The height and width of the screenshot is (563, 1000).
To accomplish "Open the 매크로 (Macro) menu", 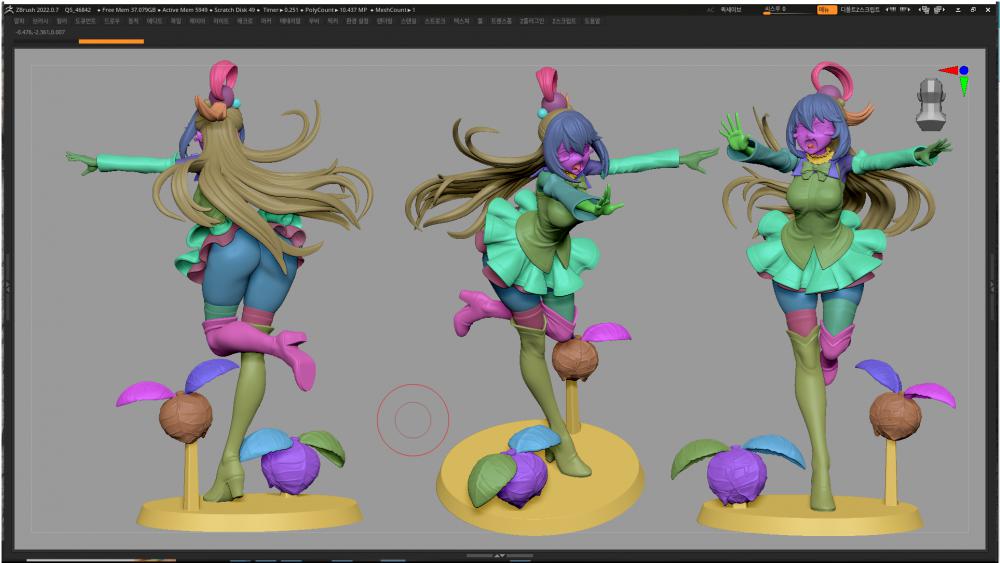I will 244,21.
